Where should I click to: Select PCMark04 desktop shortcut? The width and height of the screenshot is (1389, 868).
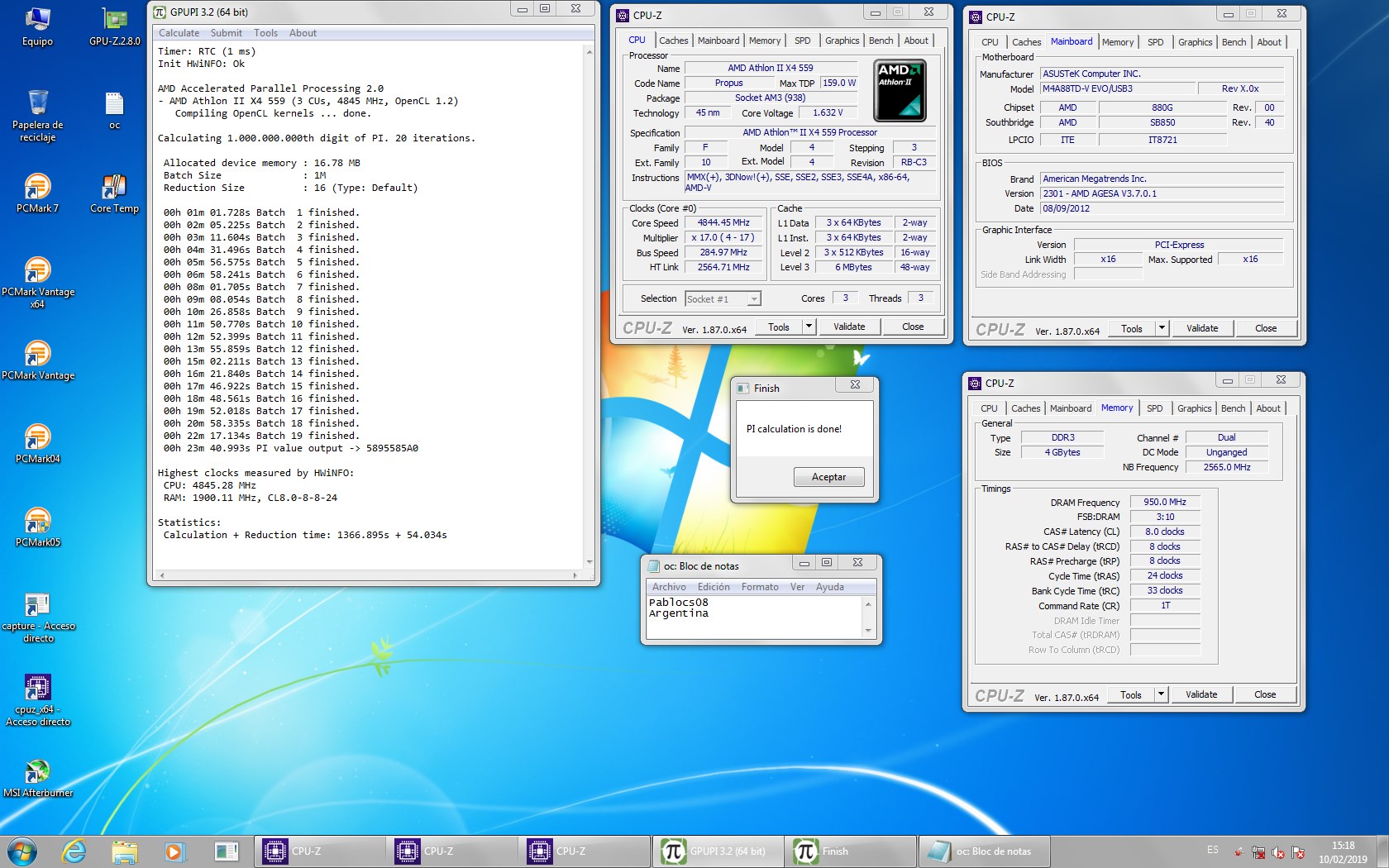click(x=37, y=443)
